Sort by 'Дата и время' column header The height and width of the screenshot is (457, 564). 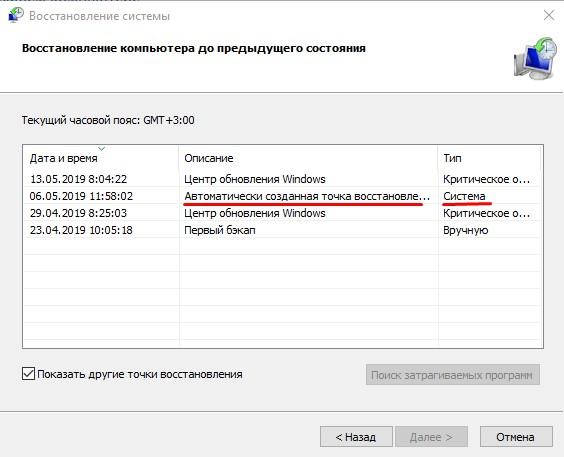coord(101,158)
